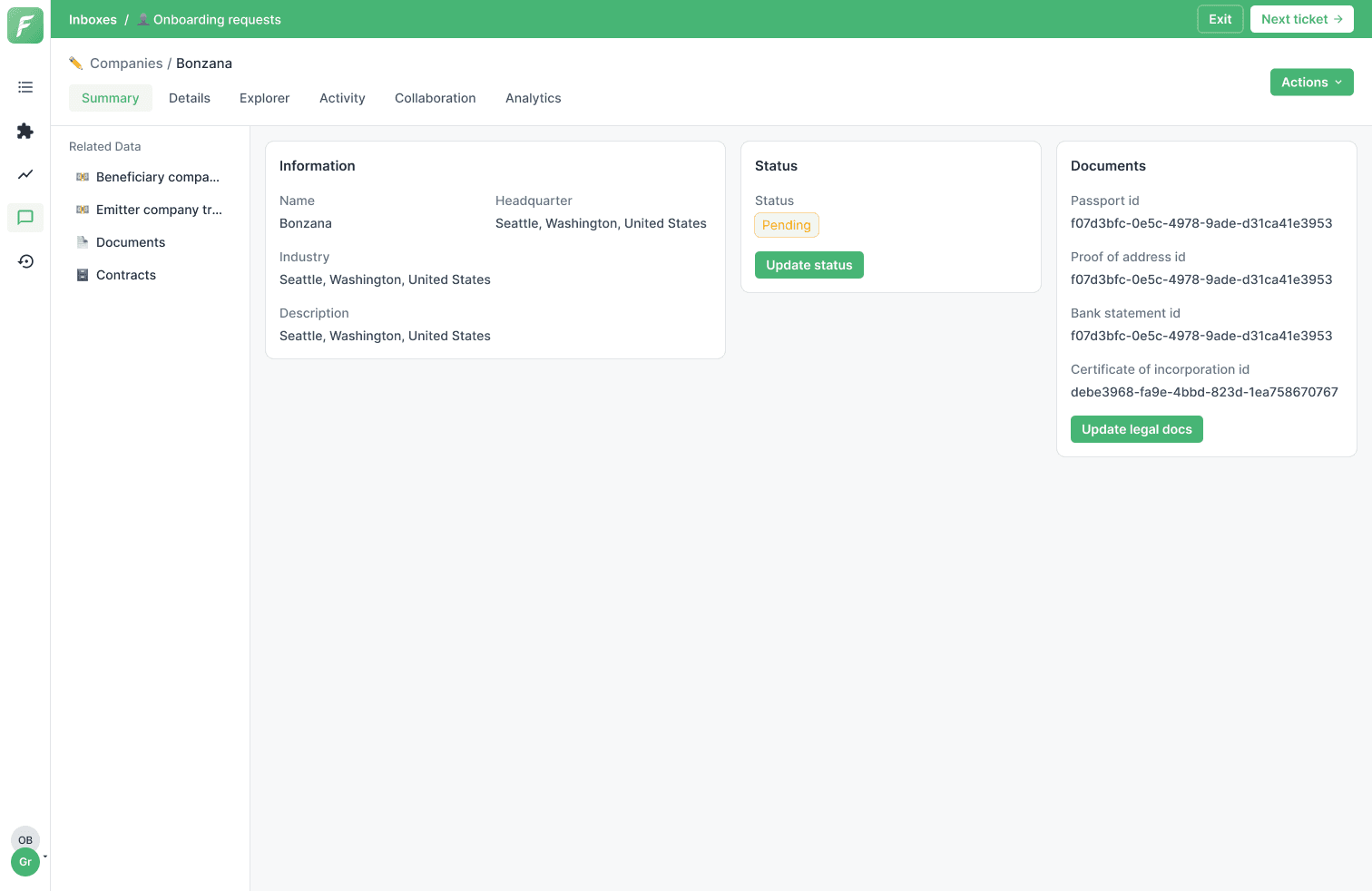Click the Bonzana name value
The height and width of the screenshot is (891, 1372).
point(306,223)
